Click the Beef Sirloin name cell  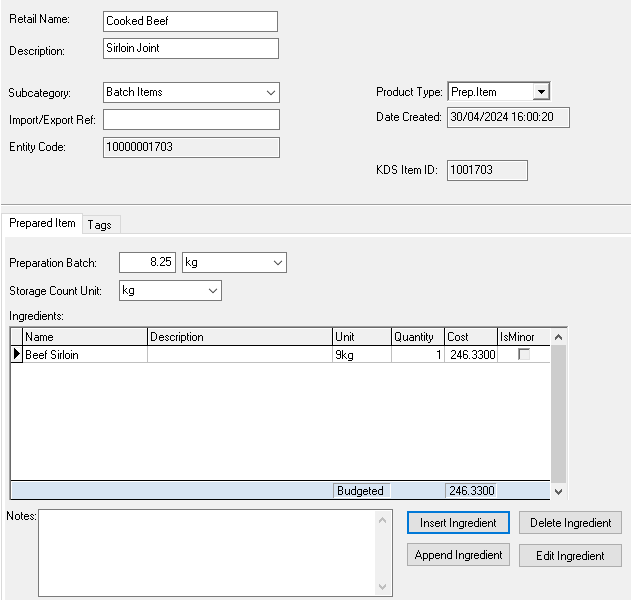pyautogui.click(x=84, y=355)
